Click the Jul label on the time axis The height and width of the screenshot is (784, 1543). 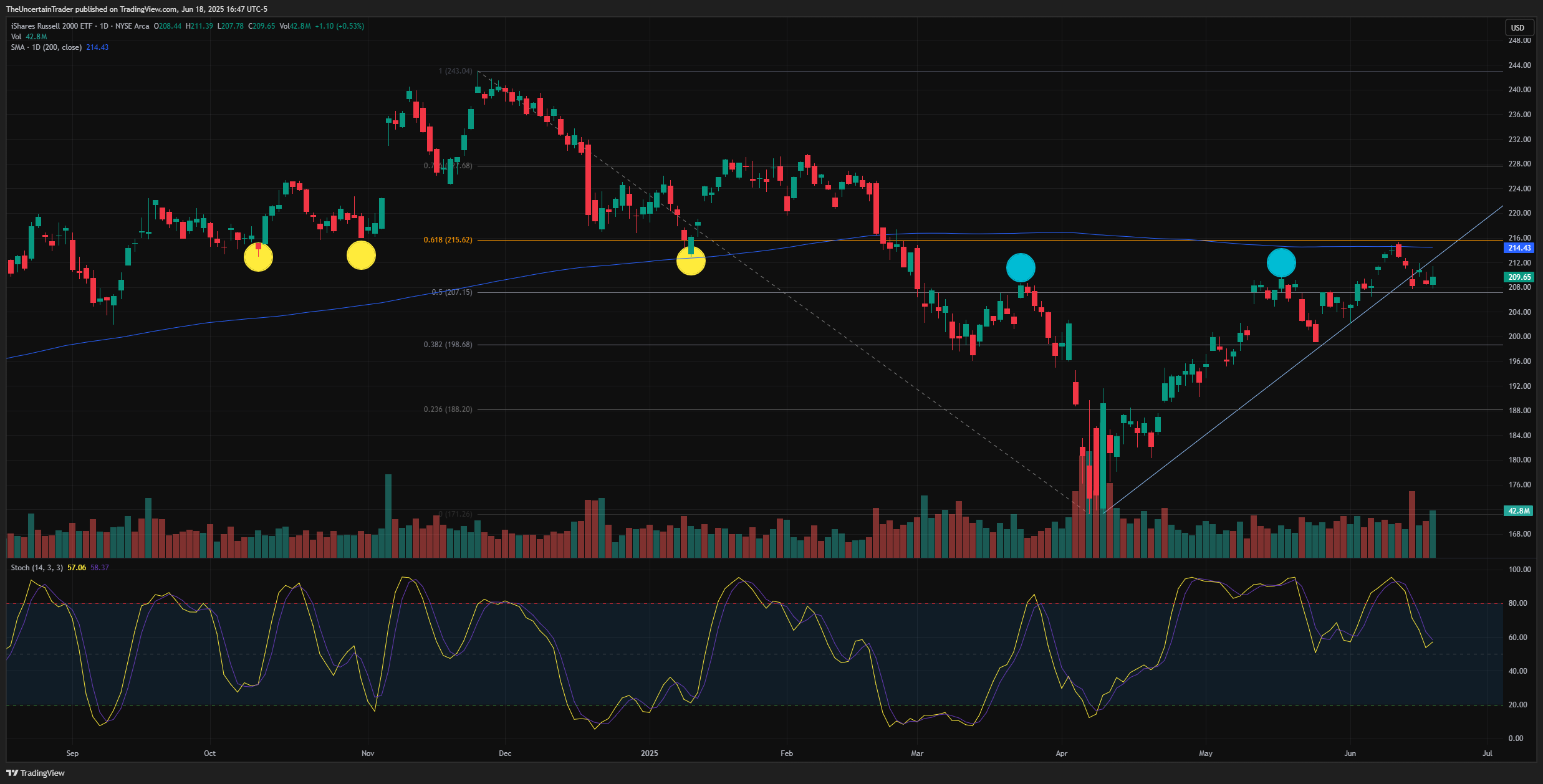tap(1488, 753)
